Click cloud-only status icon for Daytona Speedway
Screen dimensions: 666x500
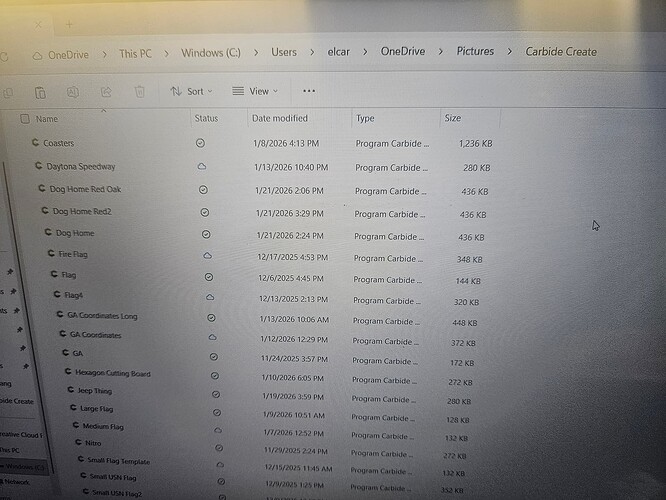pyautogui.click(x=201, y=166)
